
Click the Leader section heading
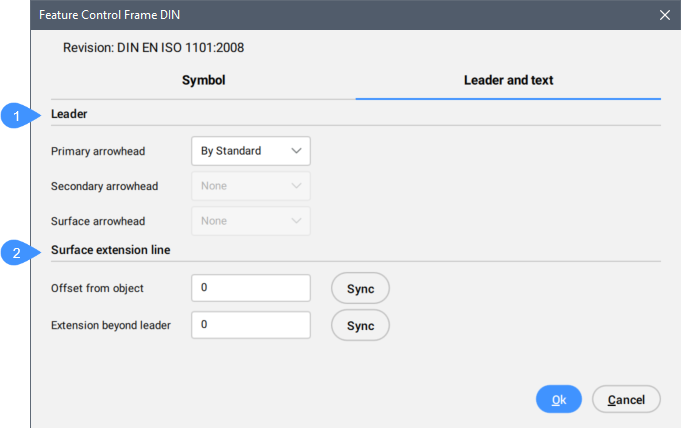pyautogui.click(x=70, y=114)
